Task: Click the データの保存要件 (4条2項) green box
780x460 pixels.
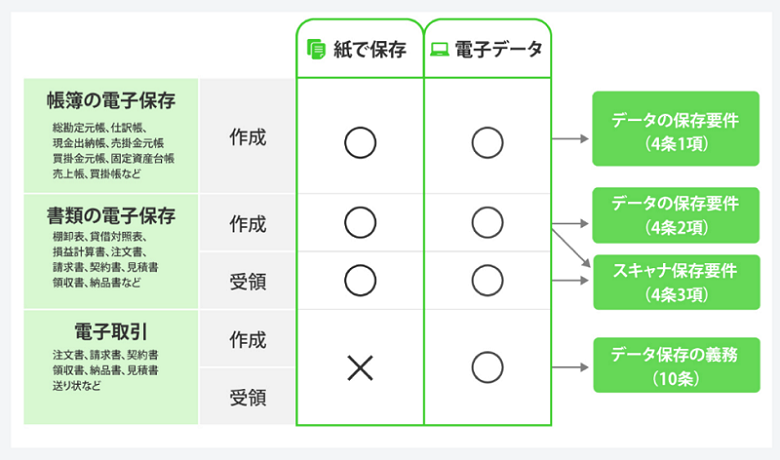Action: point(676,214)
